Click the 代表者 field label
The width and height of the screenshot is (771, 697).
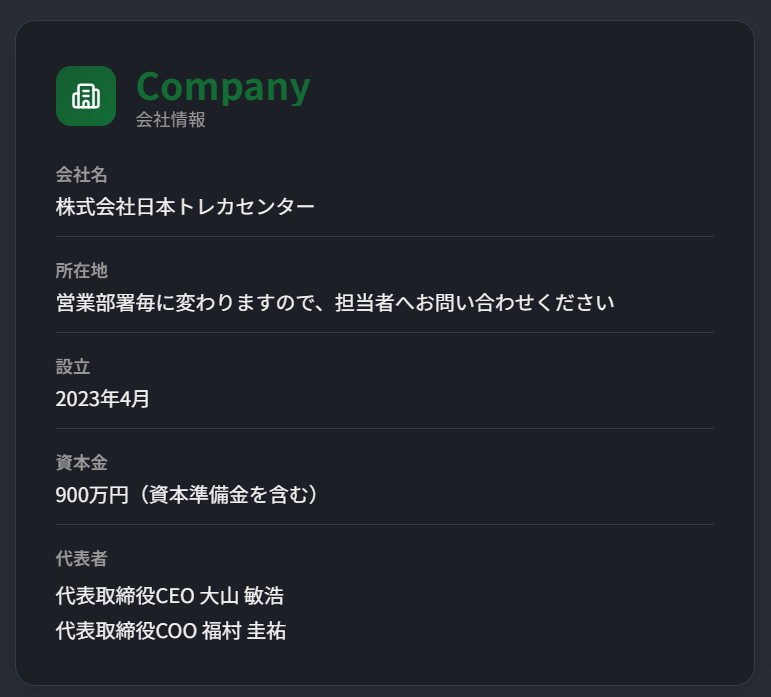click(x=81, y=559)
